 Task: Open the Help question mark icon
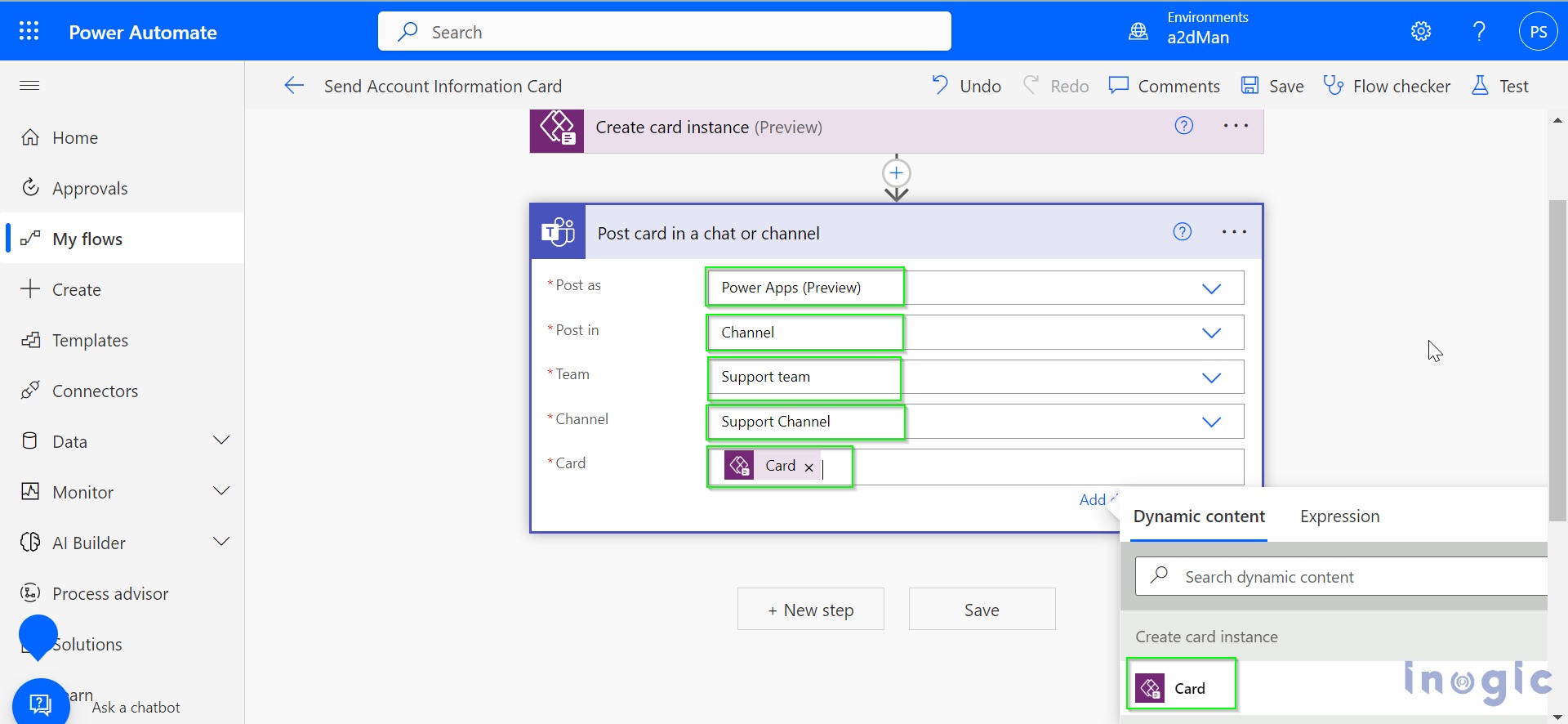pyautogui.click(x=1479, y=32)
